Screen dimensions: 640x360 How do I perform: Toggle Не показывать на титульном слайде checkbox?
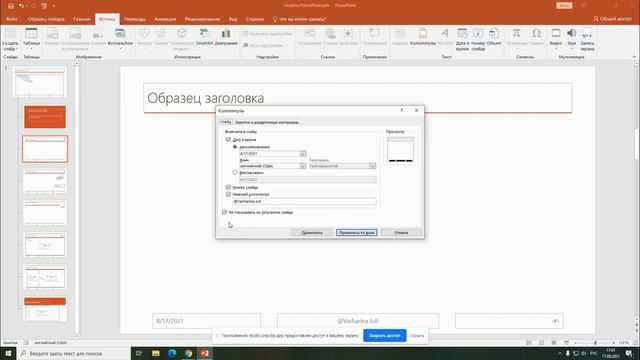coord(224,212)
